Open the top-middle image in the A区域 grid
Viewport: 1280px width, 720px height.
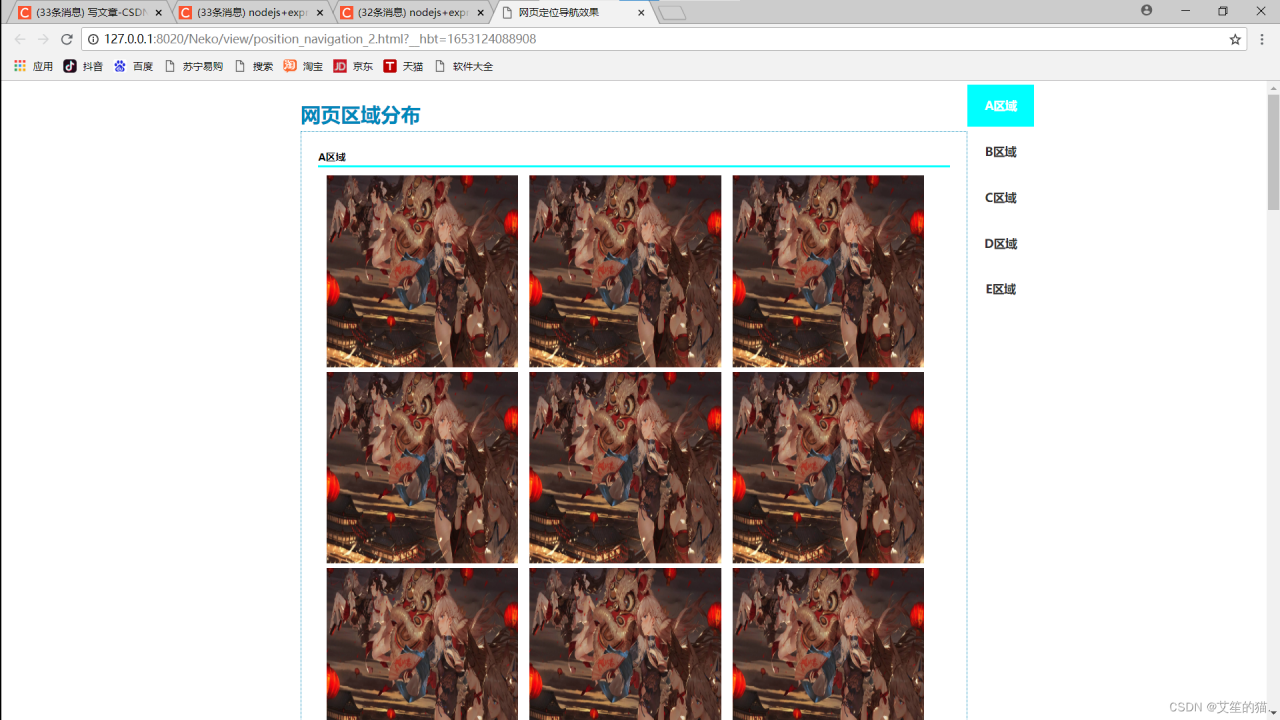click(x=625, y=271)
